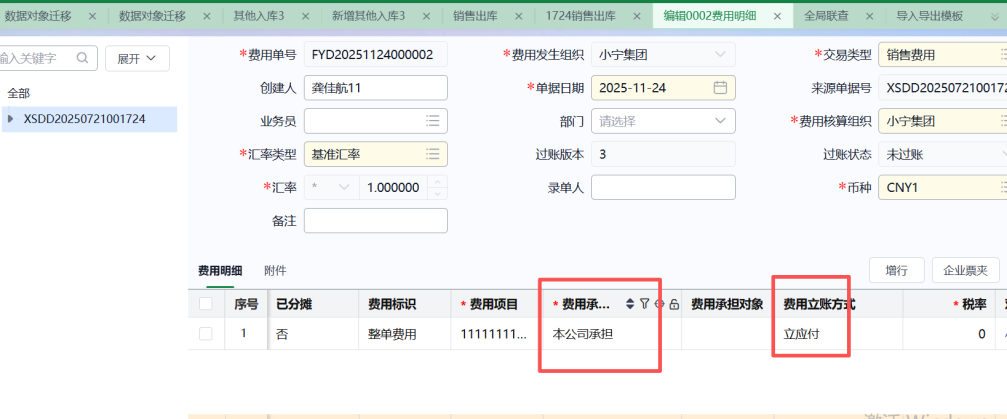Switch to the 全局联查 tab
Viewport: 1007px width, 419px height.
tap(826, 17)
